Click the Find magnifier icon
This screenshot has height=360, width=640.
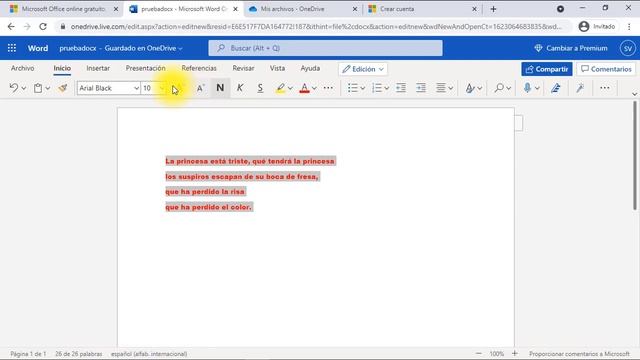click(499, 88)
